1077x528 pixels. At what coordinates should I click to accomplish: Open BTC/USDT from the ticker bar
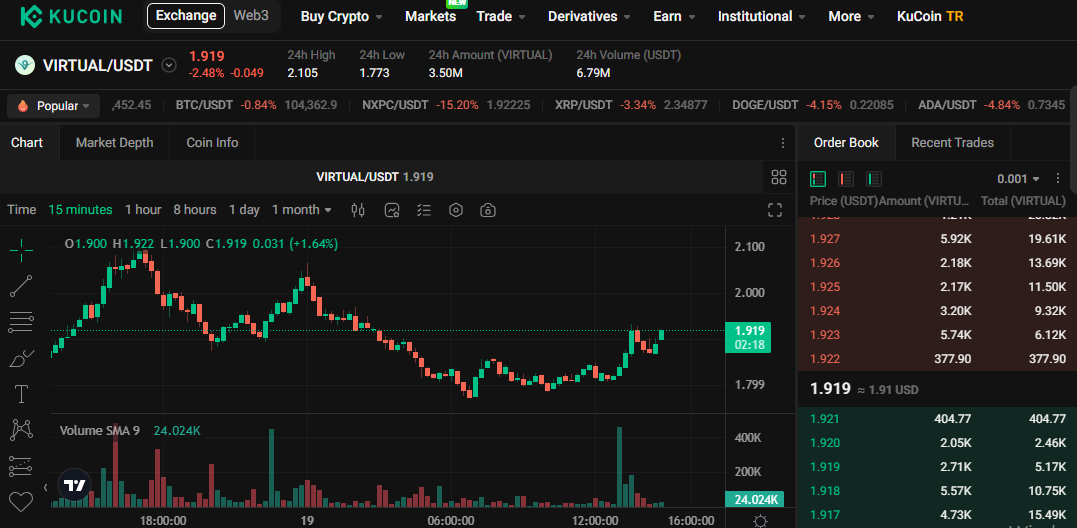pos(256,106)
